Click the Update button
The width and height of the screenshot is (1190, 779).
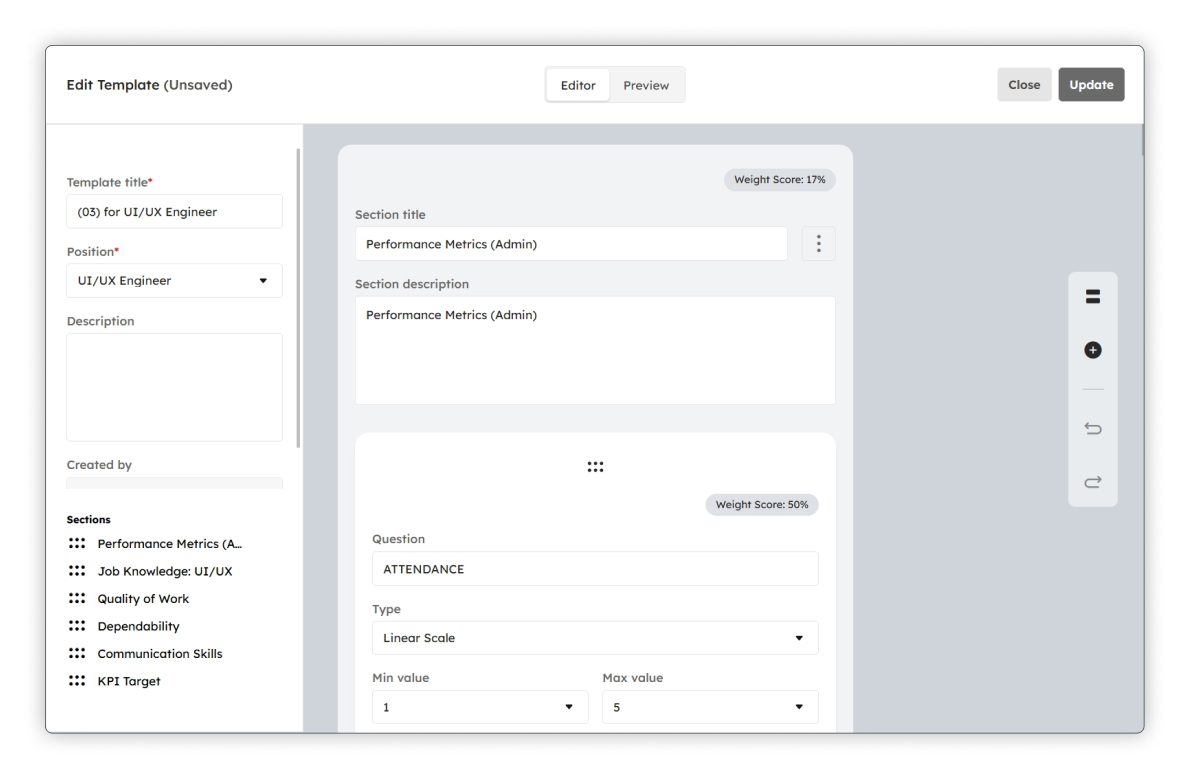1091,85
